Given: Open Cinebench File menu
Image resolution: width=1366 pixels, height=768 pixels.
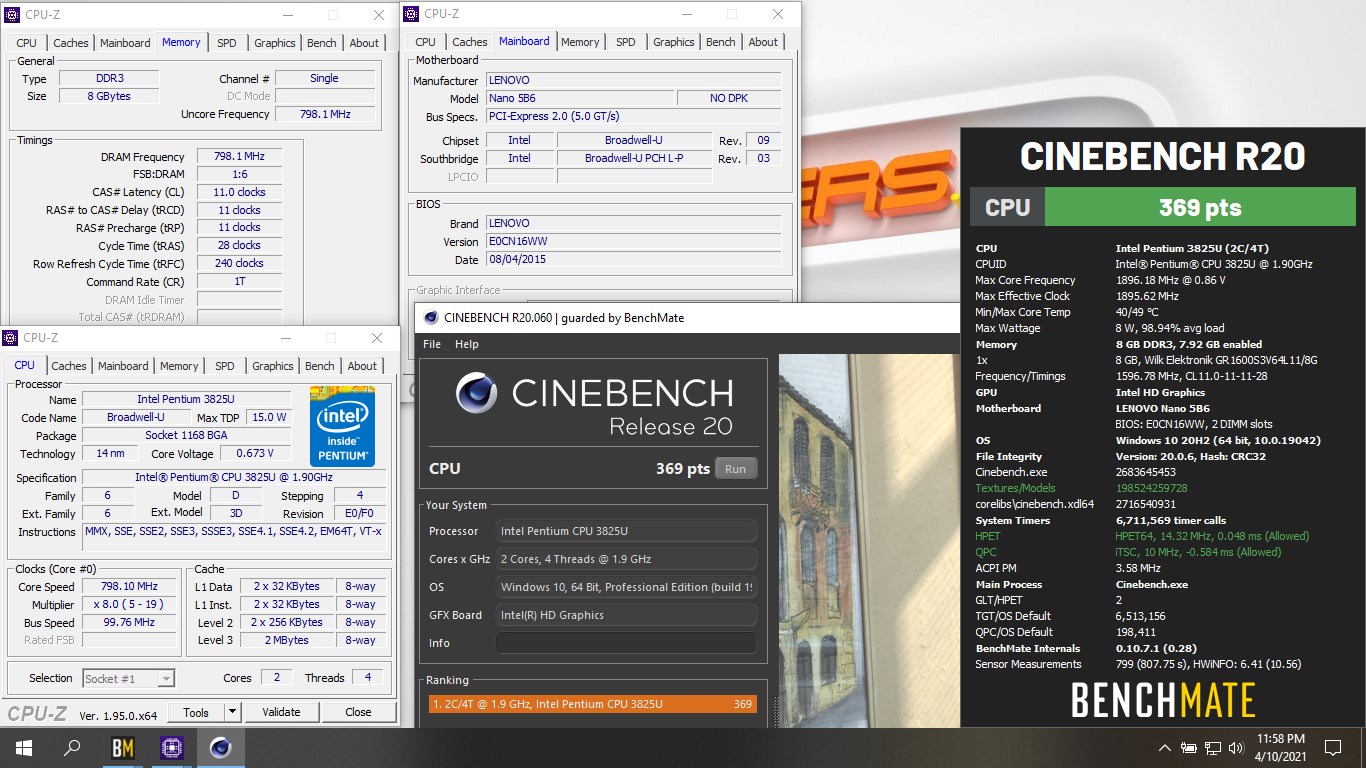Looking at the screenshot, I should click(432, 344).
